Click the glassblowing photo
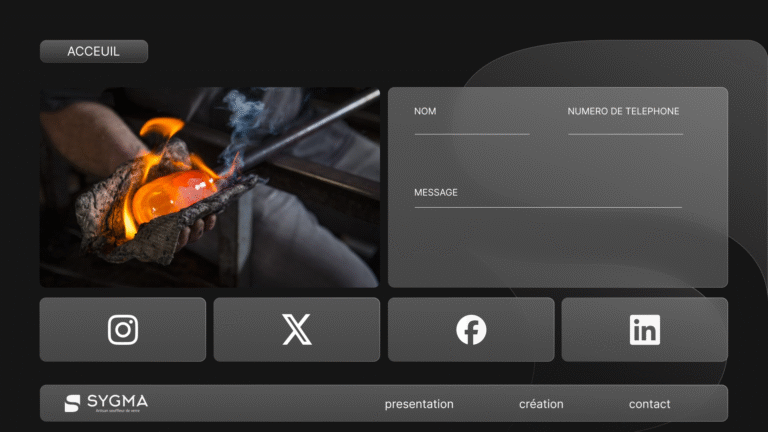This screenshot has width=768, height=432. pos(210,187)
